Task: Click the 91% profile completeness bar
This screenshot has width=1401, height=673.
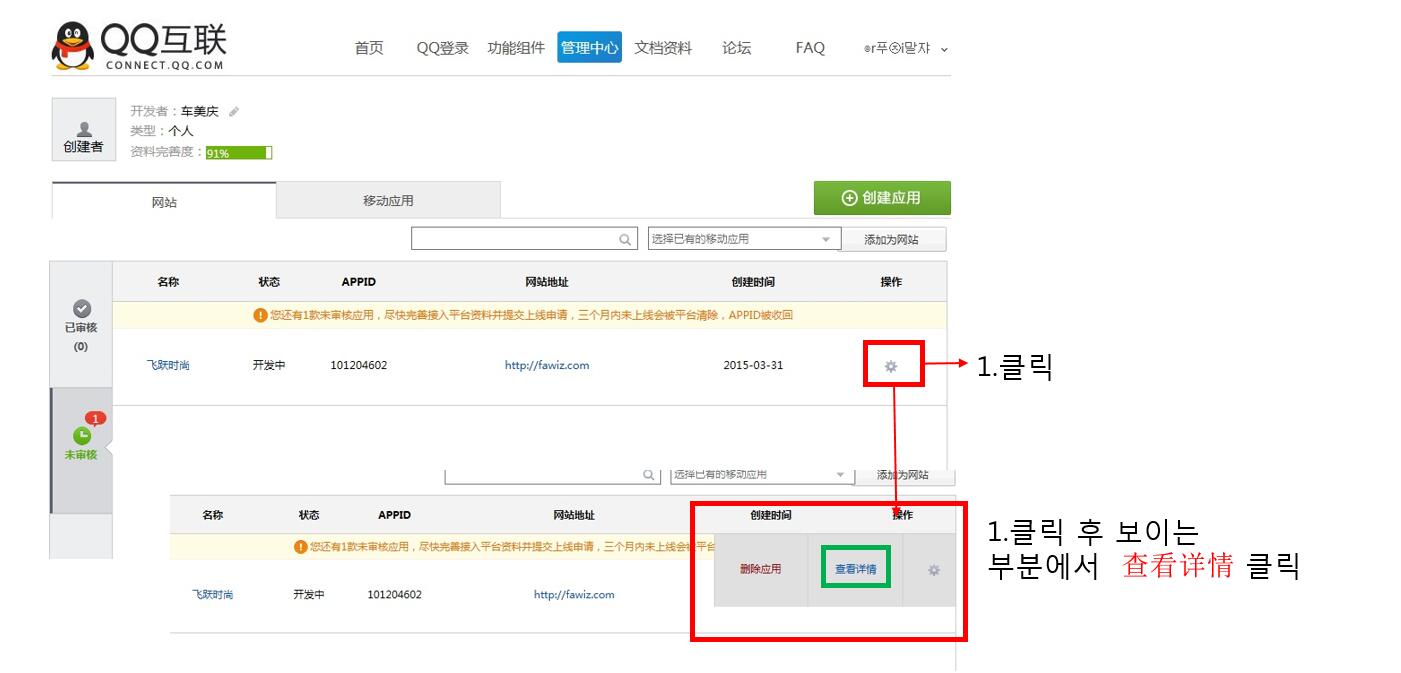Action: [239, 153]
